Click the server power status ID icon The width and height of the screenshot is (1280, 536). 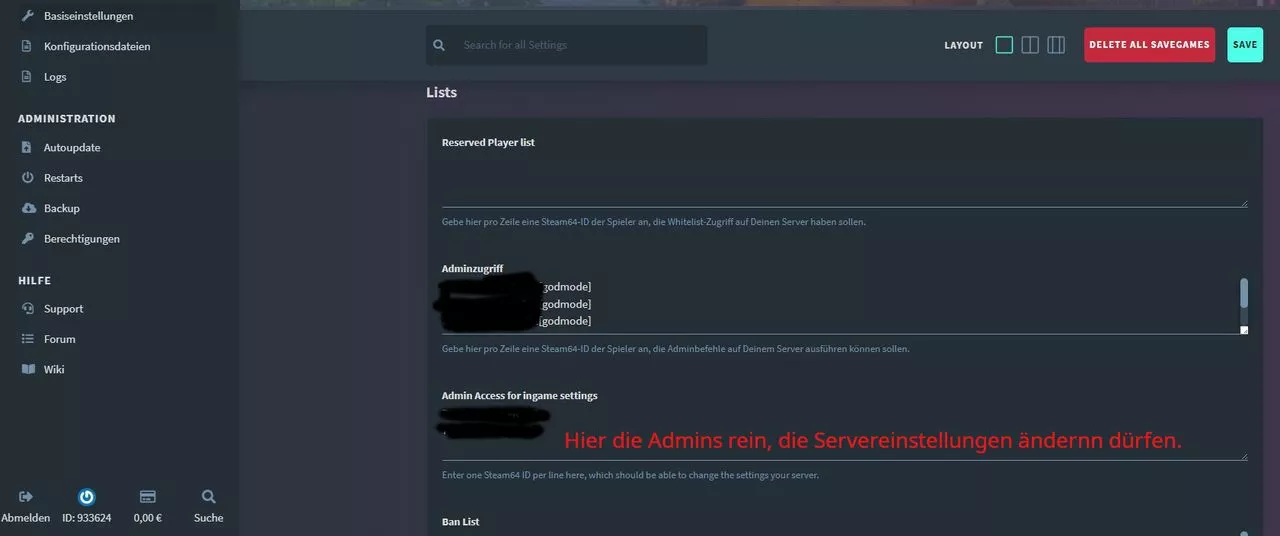click(87, 497)
